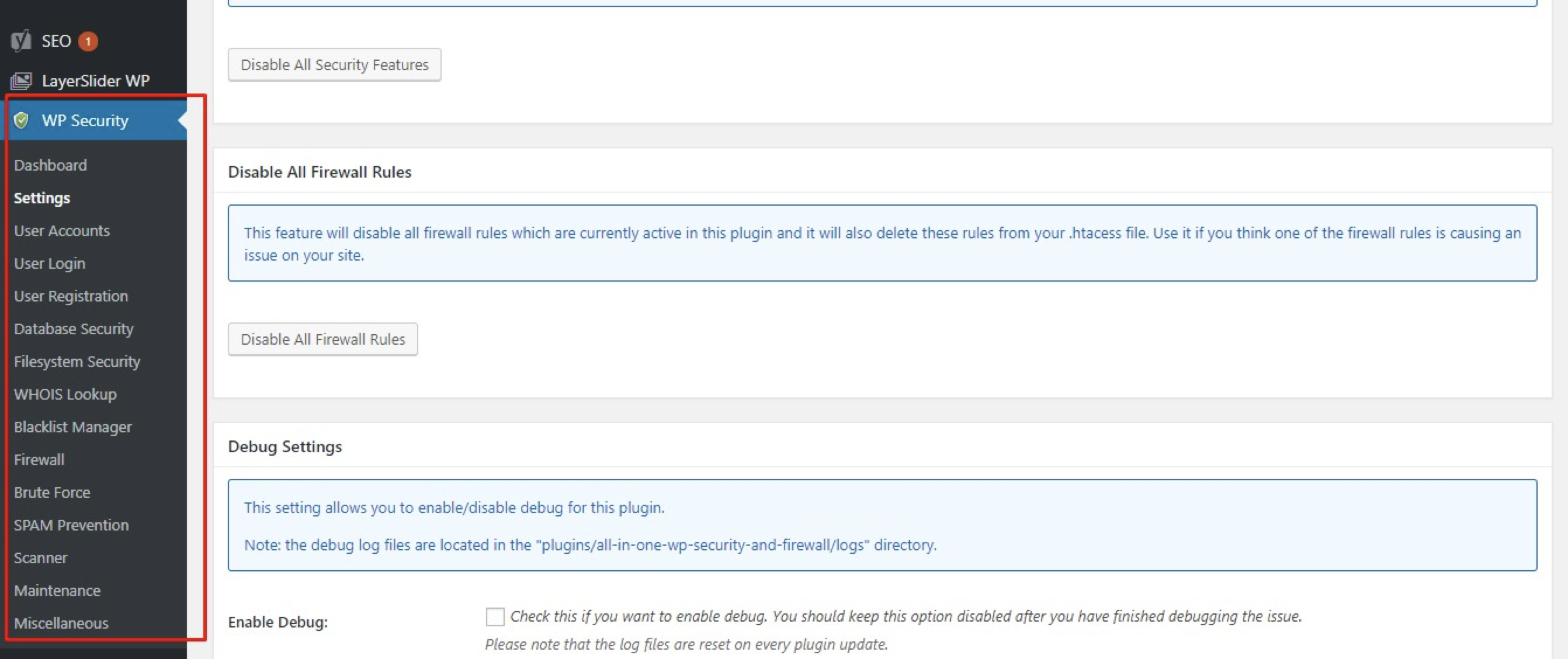Select the Settings submenu item
Image resolution: width=1568 pixels, height=659 pixels.
click(42, 198)
